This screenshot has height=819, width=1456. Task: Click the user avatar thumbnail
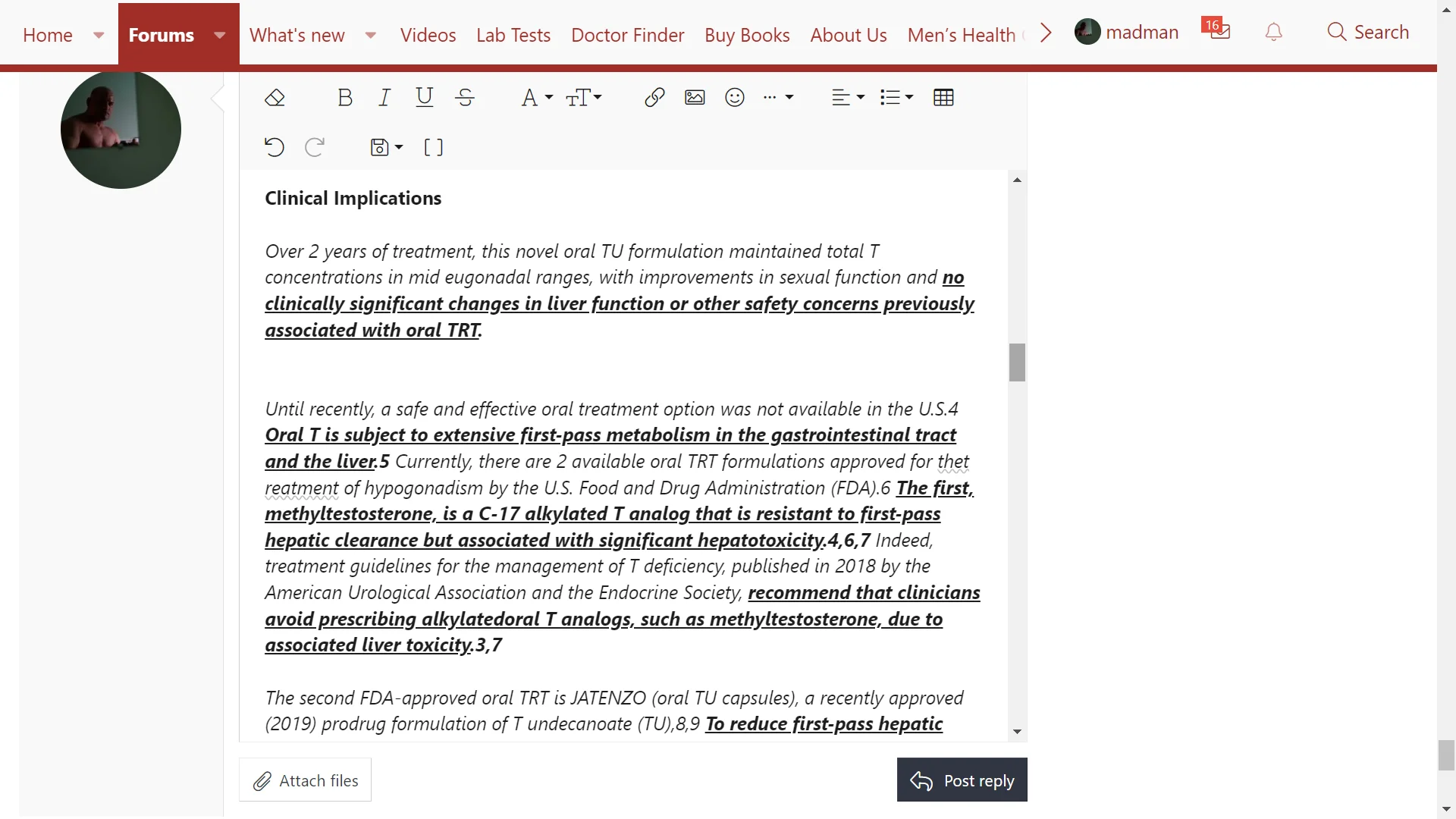[121, 128]
